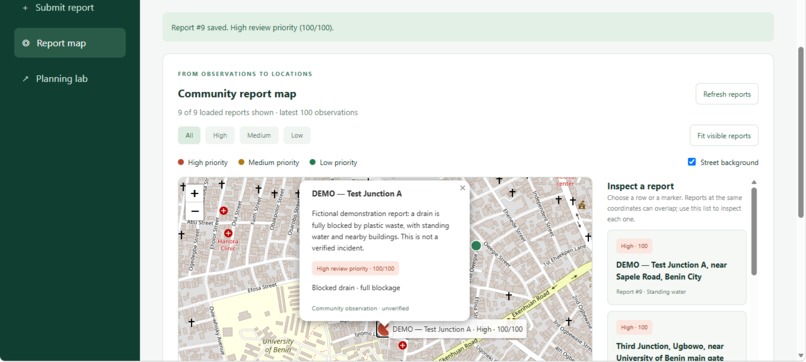The image size is (806, 362).
Task: Filter reports by High priority
Action: point(220,135)
